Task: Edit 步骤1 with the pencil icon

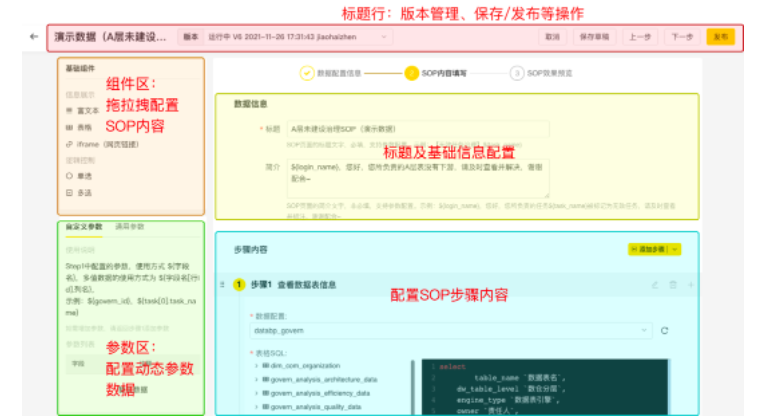Action: [655, 285]
